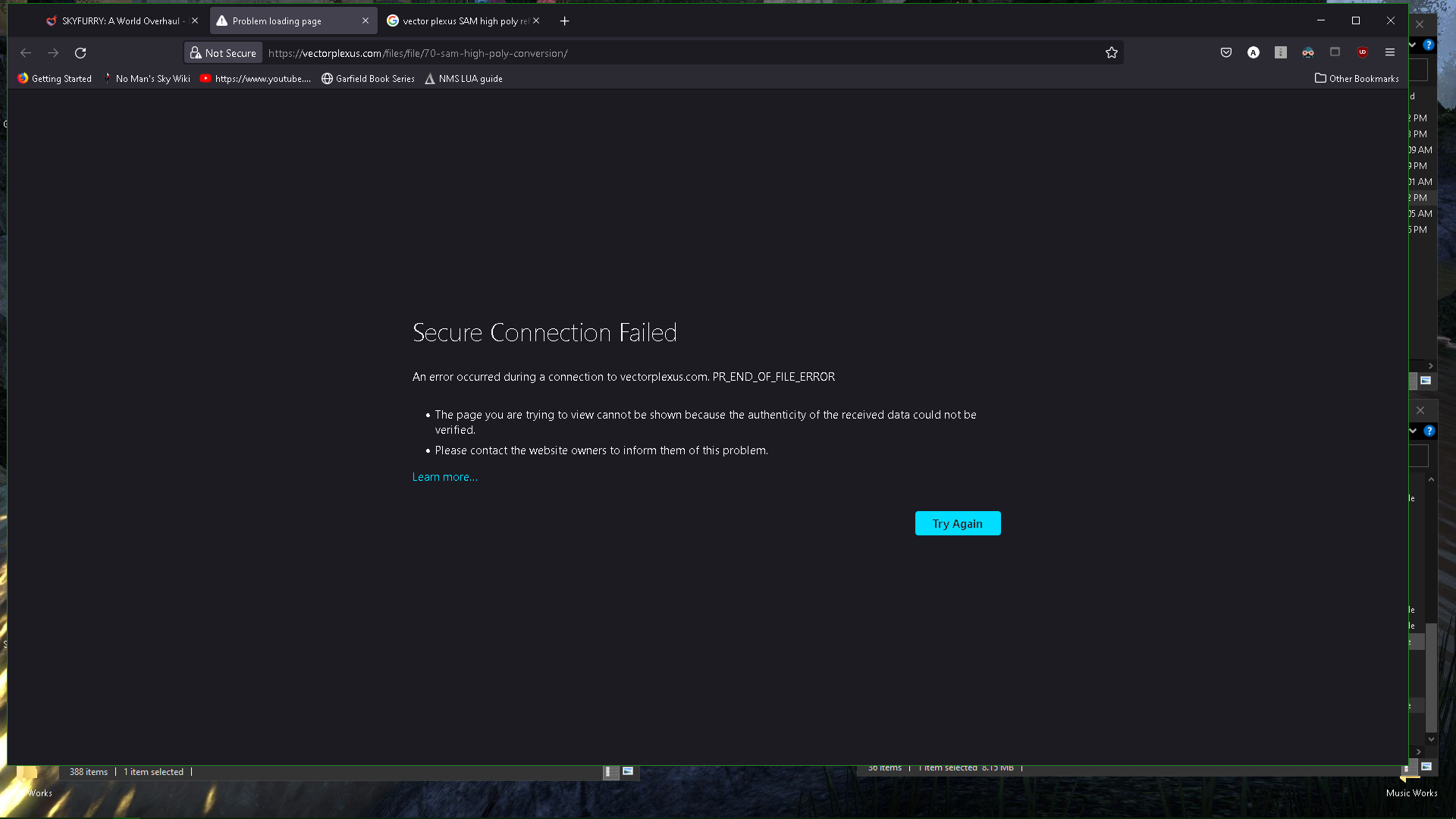Go back to the previous page
This screenshot has width=1456, height=819.
[x=26, y=52]
